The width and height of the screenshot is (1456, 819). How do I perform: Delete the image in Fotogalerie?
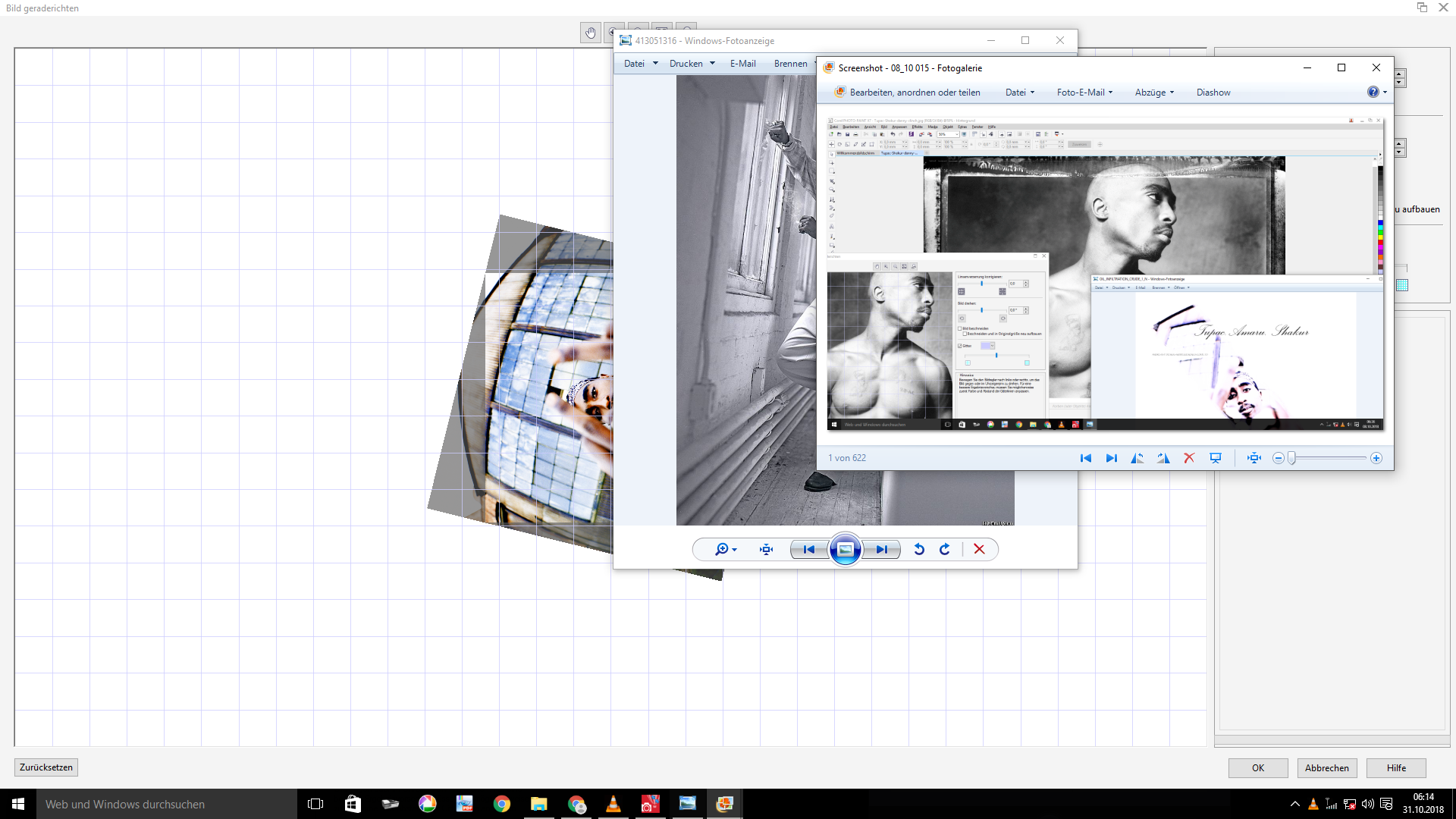click(1189, 458)
